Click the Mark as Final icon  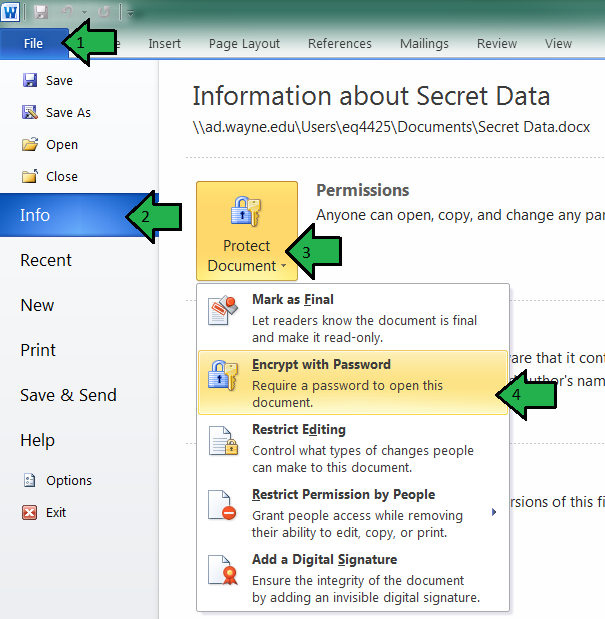(223, 311)
